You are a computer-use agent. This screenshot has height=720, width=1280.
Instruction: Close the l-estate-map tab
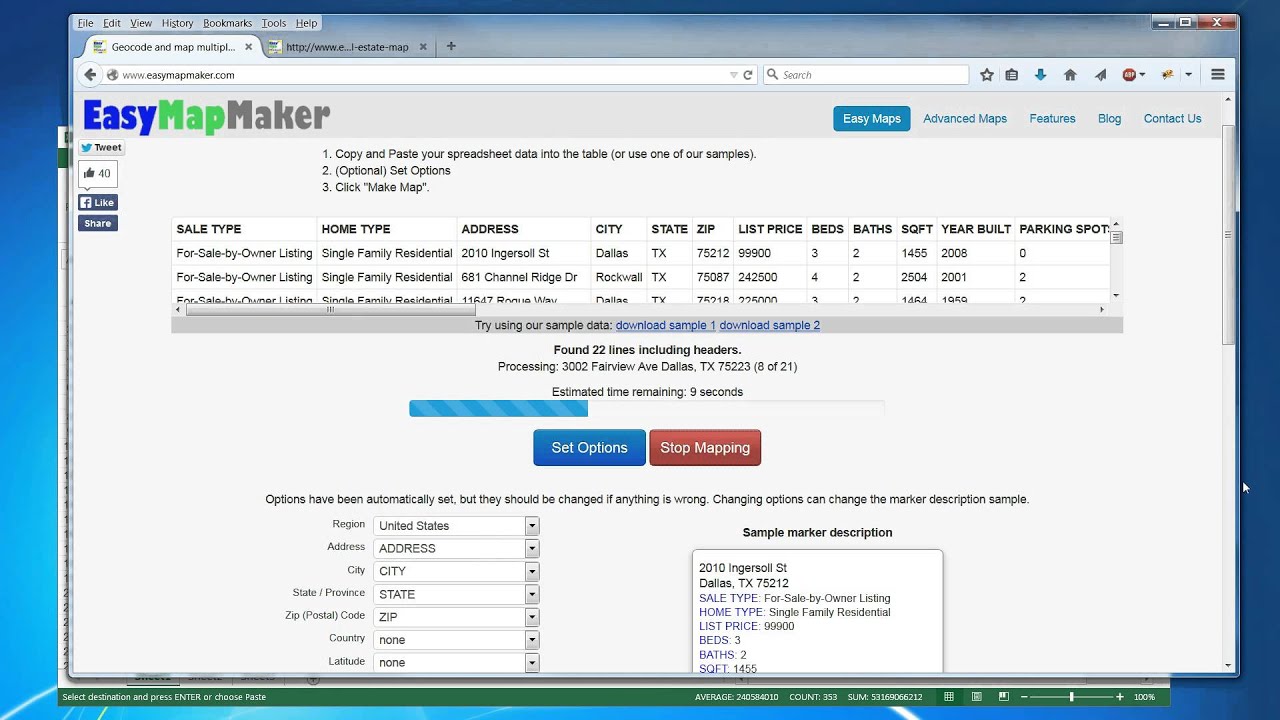pos(423,47)
